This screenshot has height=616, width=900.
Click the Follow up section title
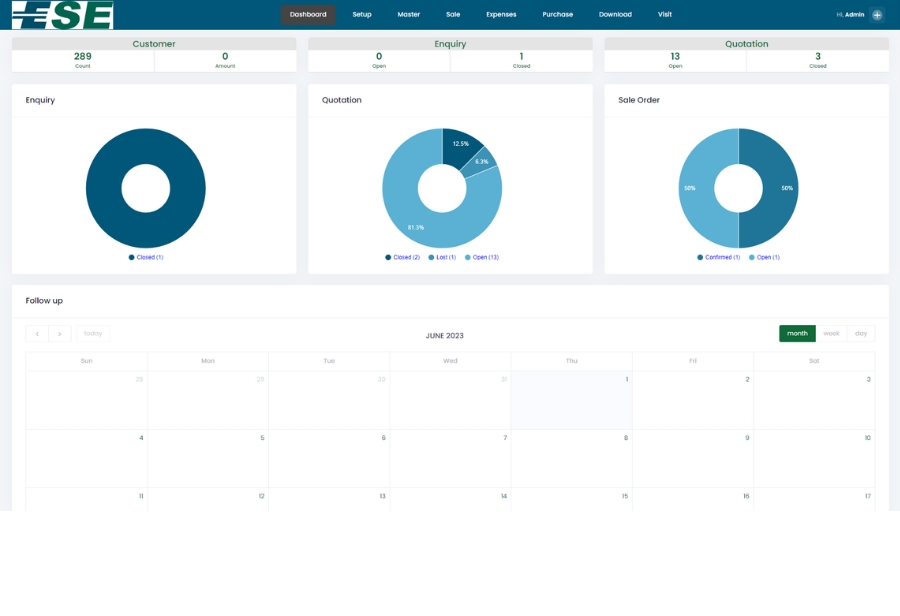click(44, 301)
